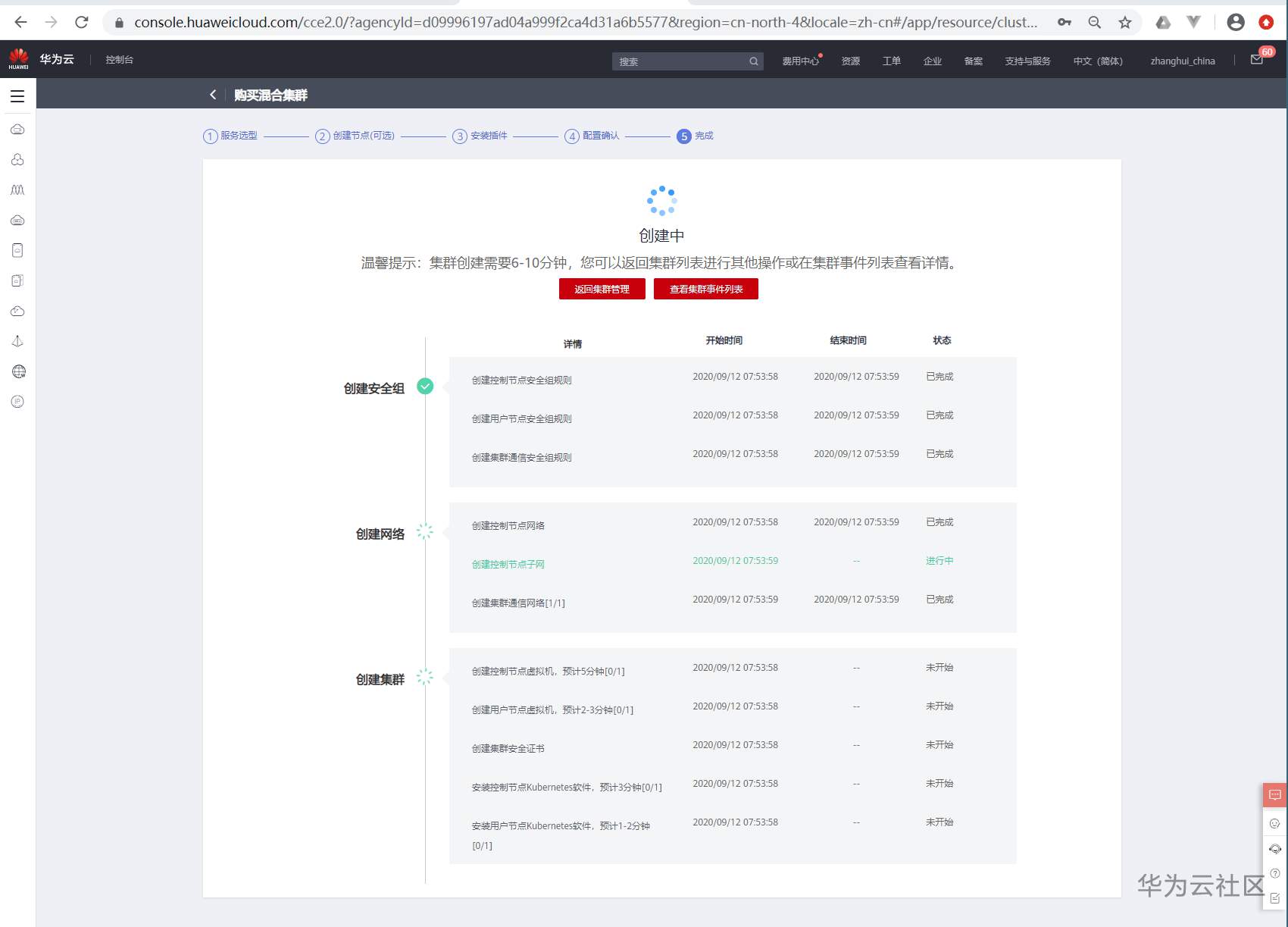
Task: Open the 费用中心 menu
Action: point(801,61)
